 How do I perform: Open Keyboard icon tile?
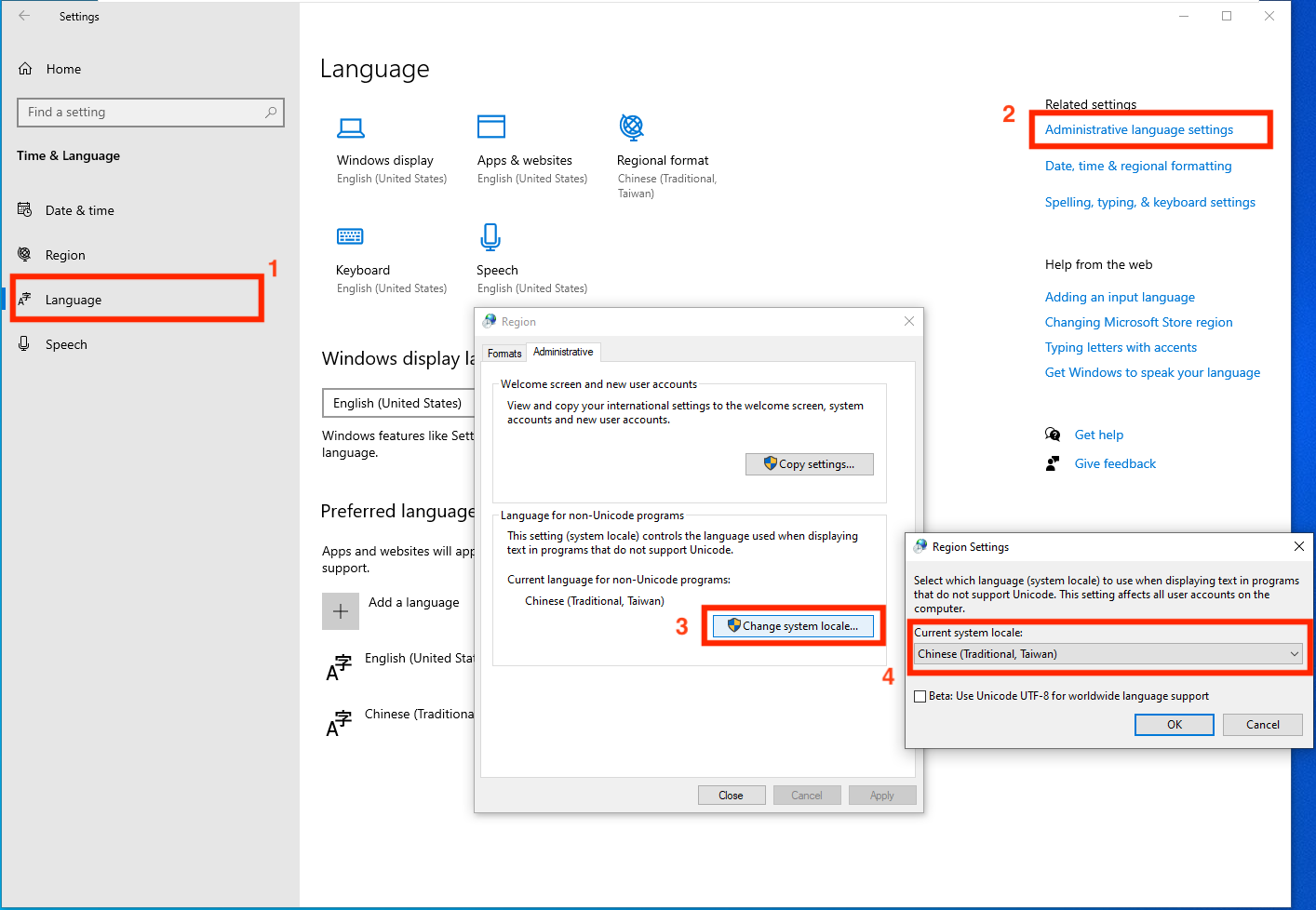[351, 236]
